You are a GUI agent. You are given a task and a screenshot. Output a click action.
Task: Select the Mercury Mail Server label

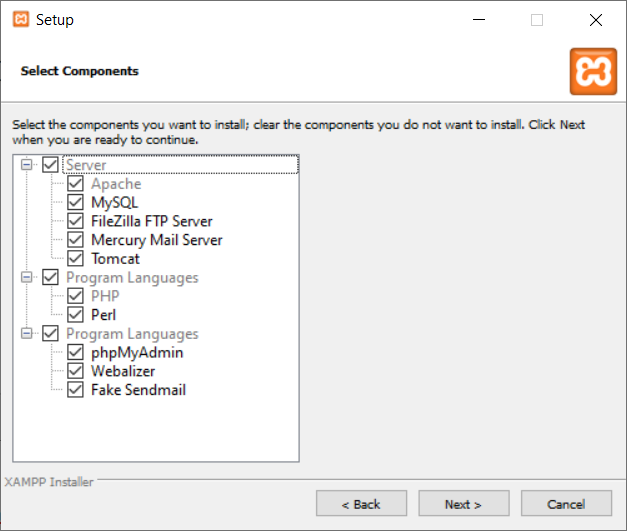point(157,240)
